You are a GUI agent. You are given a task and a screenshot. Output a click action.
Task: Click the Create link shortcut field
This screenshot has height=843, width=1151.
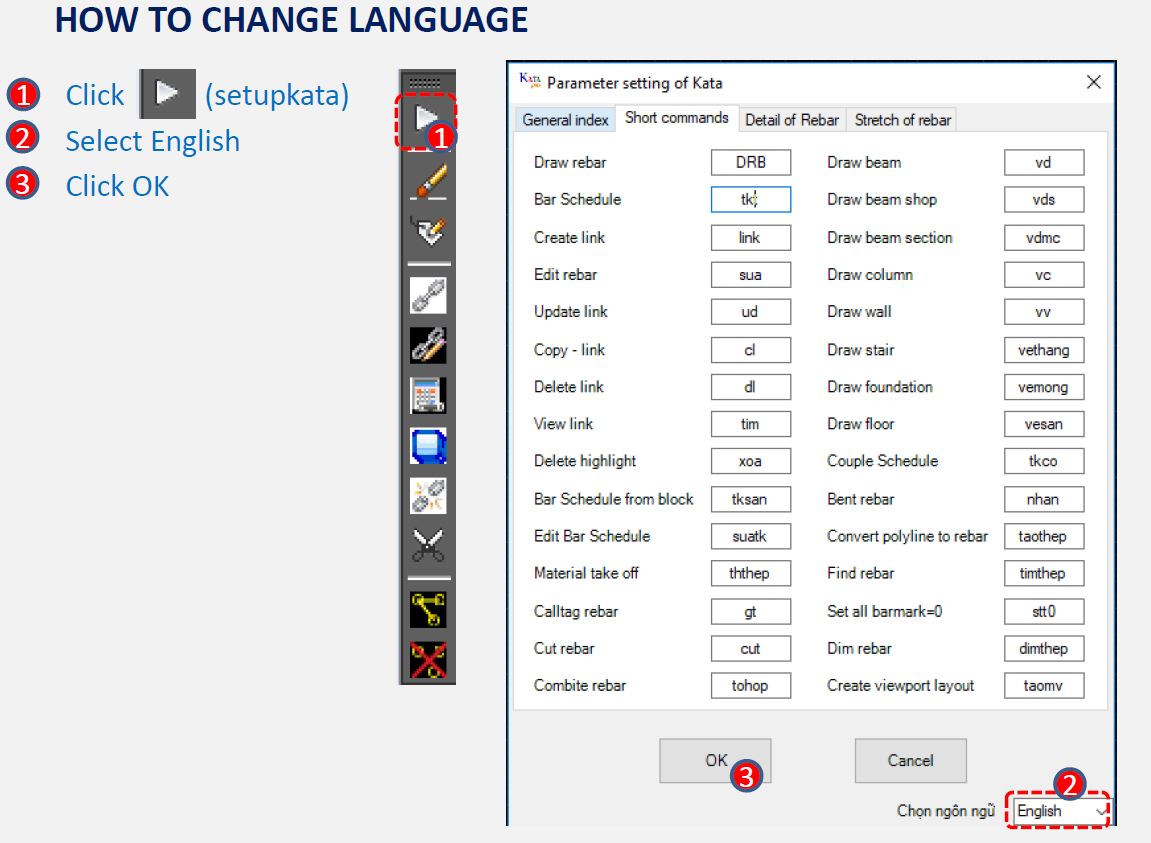point(750,237)
